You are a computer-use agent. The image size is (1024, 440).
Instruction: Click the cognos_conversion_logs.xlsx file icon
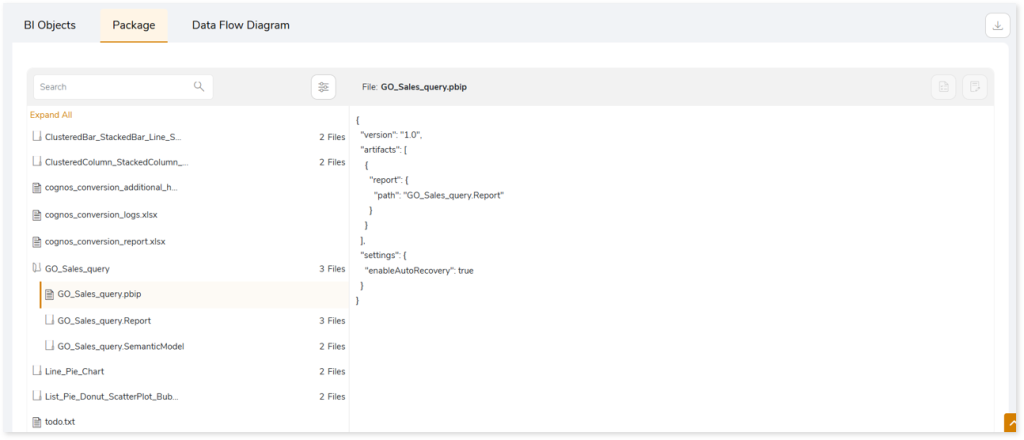coord(37,215)
